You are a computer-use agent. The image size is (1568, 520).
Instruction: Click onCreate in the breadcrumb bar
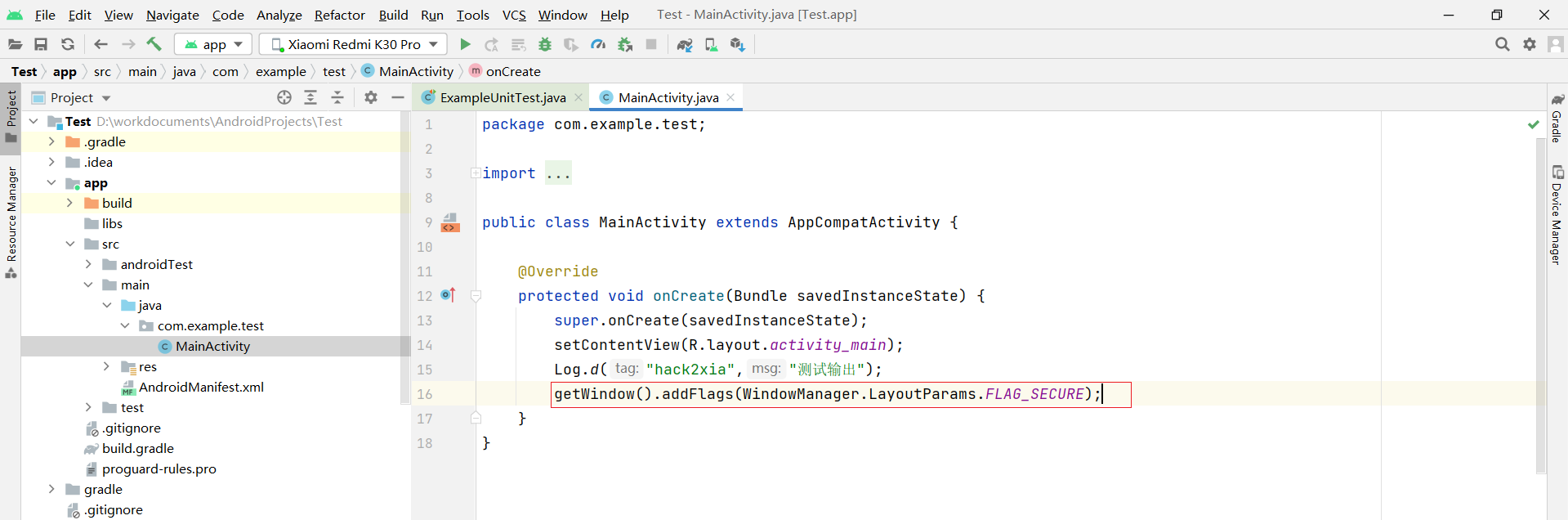pos(513,71)
